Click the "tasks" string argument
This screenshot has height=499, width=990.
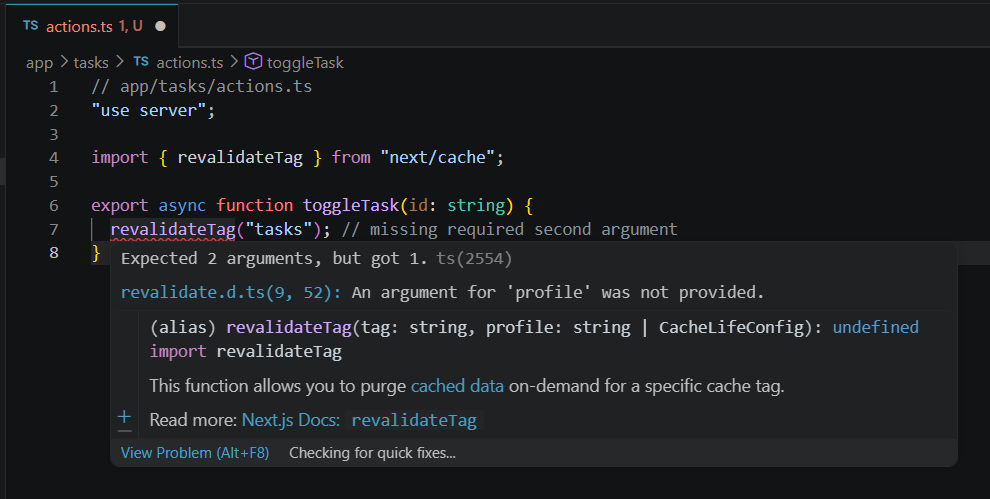click(278, 229)
